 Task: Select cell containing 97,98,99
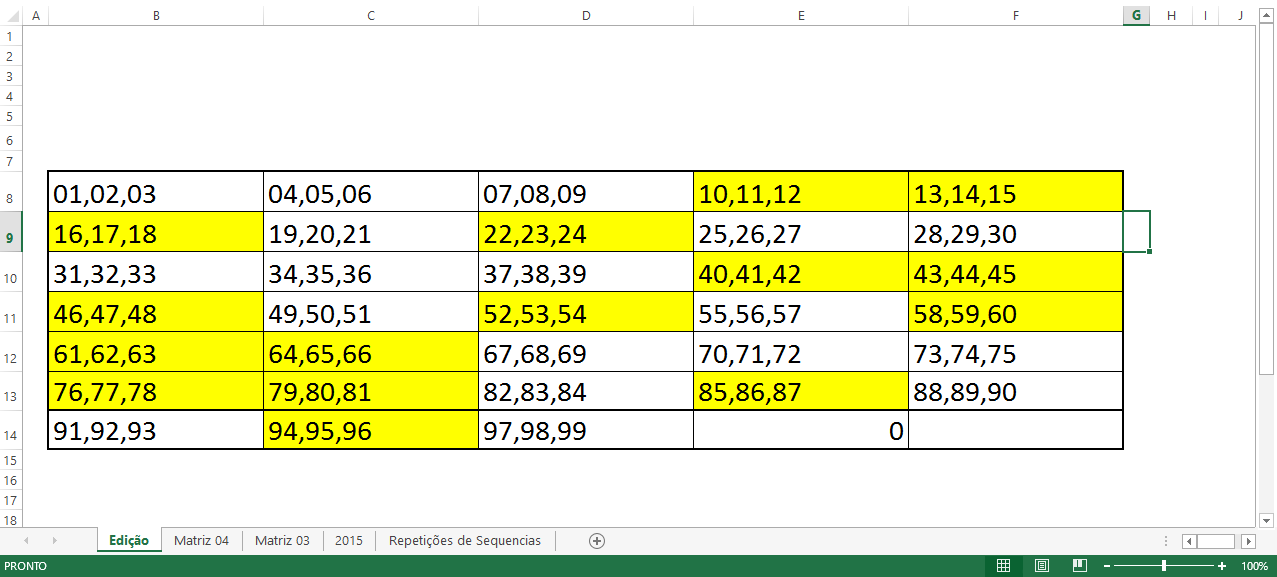click(586, 430)
